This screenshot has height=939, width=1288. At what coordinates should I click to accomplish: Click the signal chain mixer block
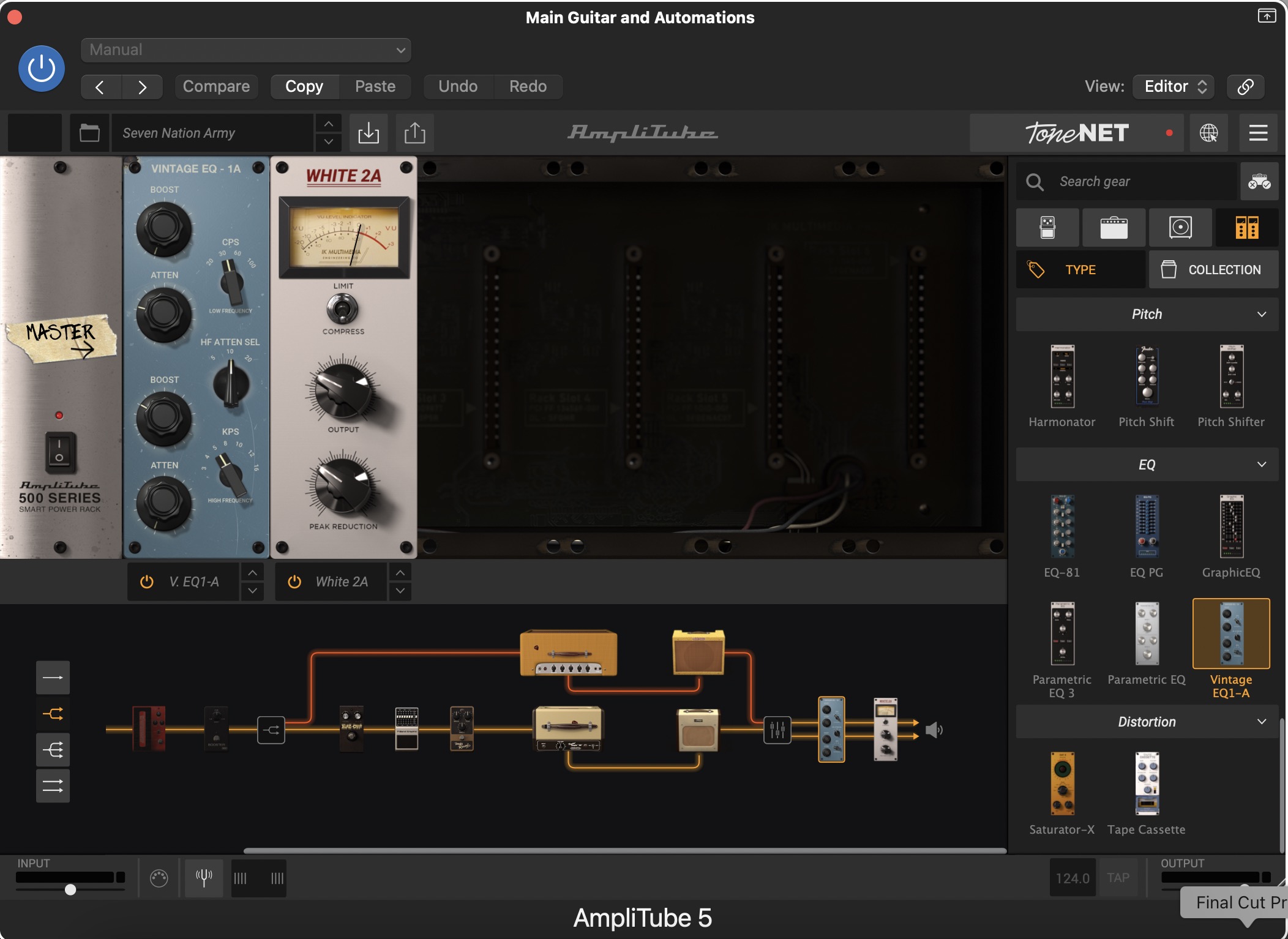coord(777,730)
